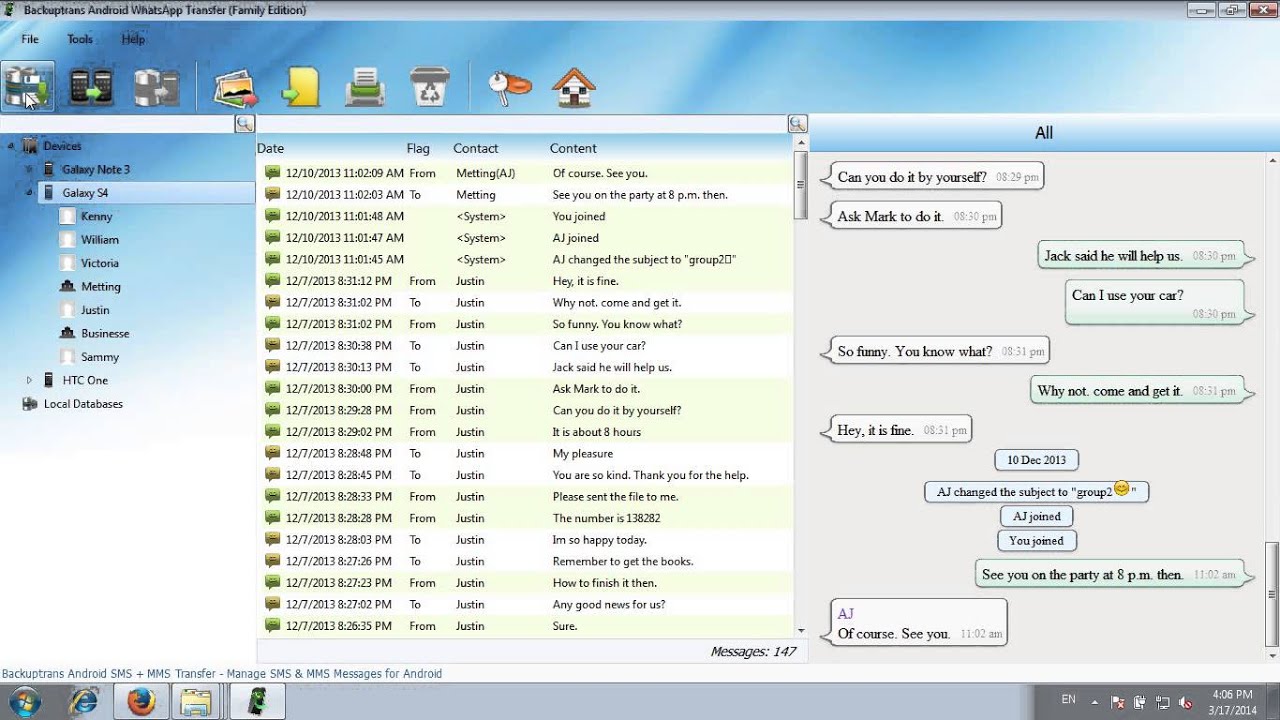This screenshot has height=720, width=1280.
Task: Open the Tools menu
Action: click(x=80, y=39)
